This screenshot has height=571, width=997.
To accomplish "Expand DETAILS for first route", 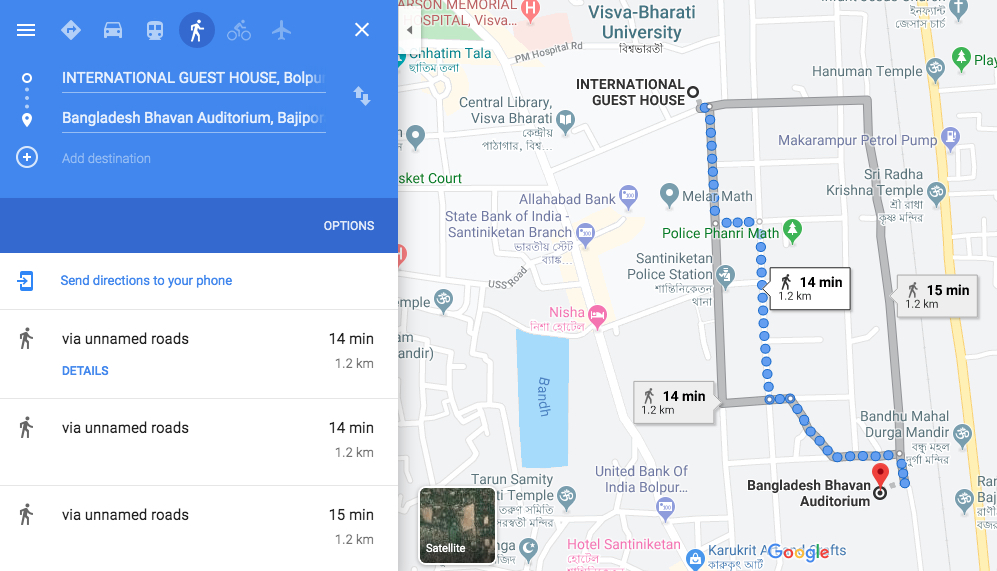I will tap(85, 371).
